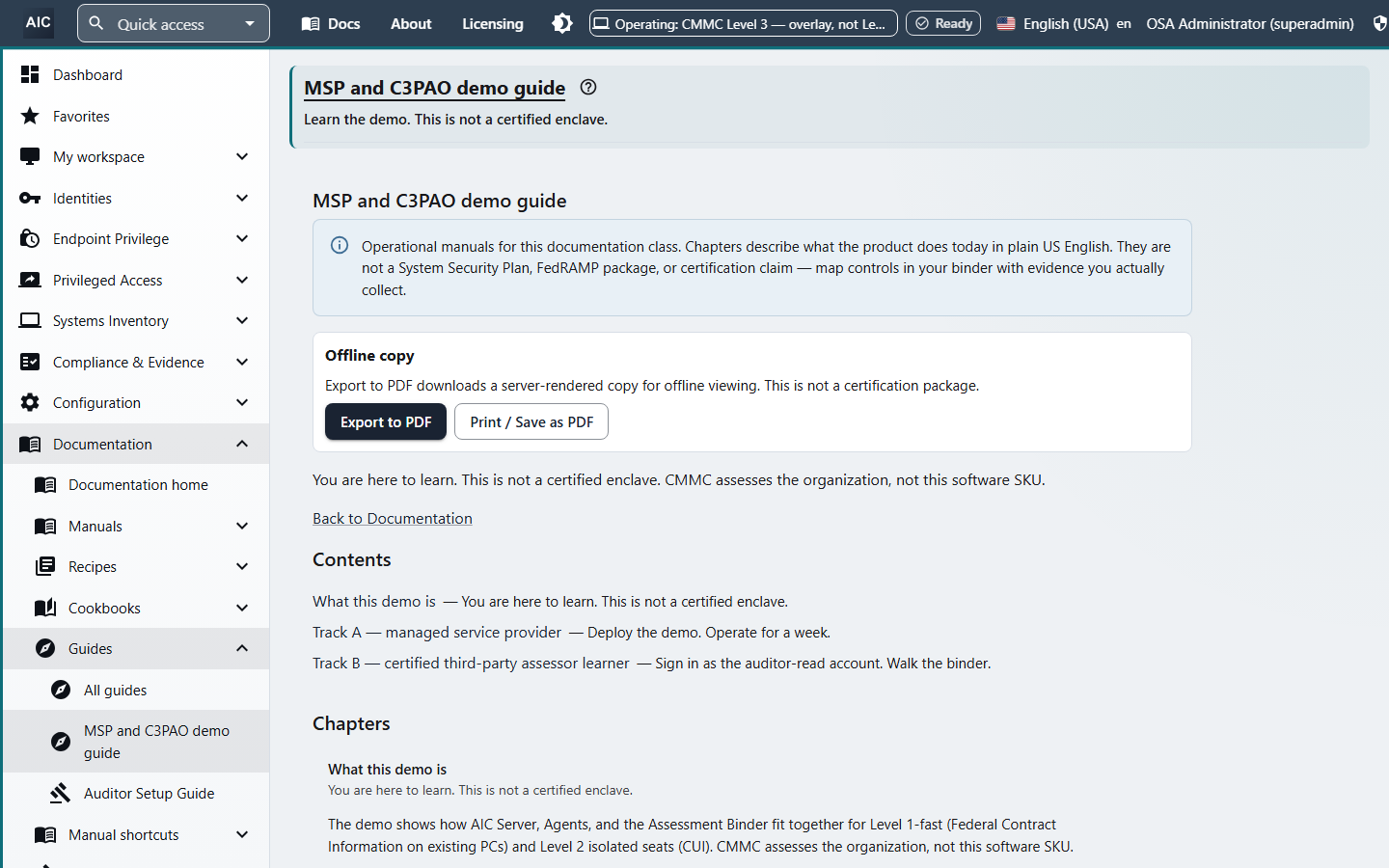Click the Compliance & Evidence checklist icon

[x=30, y=362]
